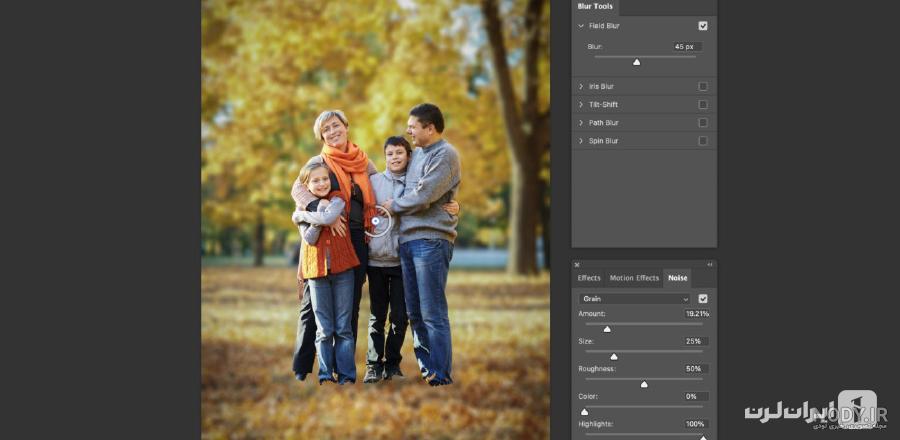Uncheck the Field Blur checkbox

click(x=703, y=26)
